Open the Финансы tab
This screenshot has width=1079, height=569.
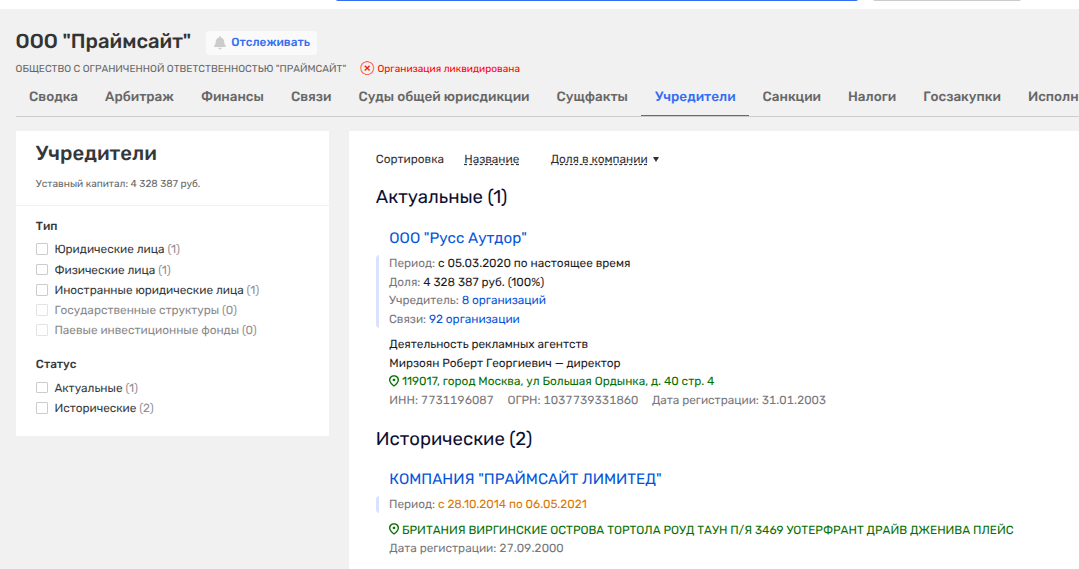232,97
